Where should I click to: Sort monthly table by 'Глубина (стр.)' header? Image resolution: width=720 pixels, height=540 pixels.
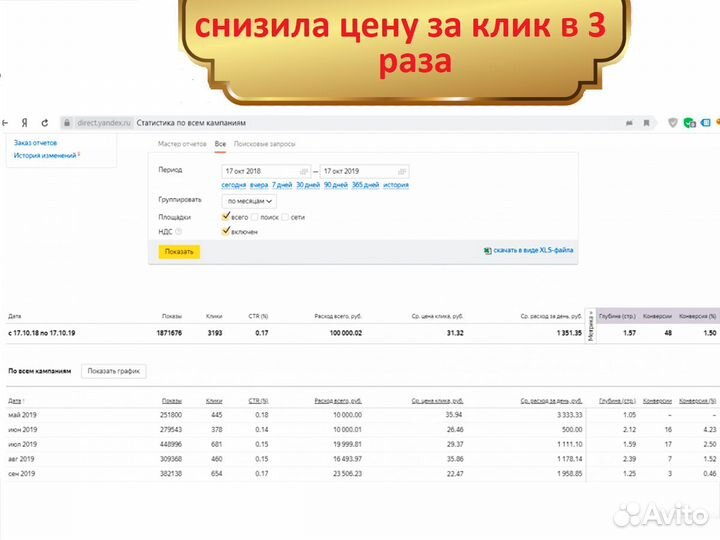coord(617,401)
